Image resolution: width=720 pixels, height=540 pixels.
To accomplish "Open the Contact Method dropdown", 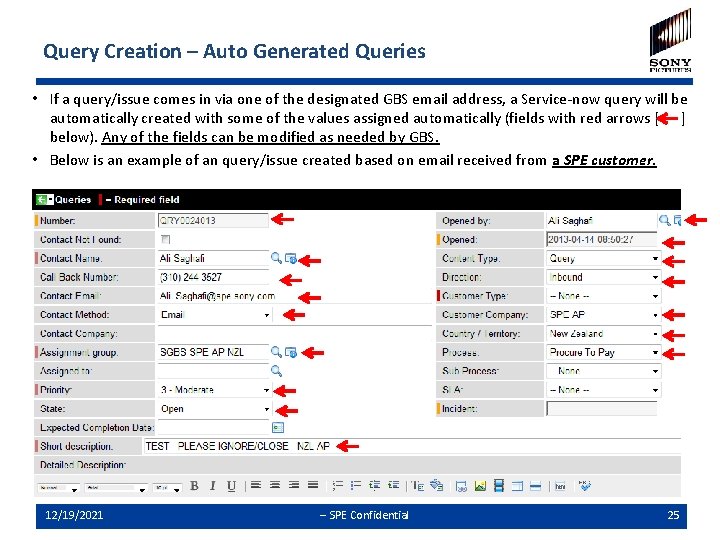I will click(214, 315).
